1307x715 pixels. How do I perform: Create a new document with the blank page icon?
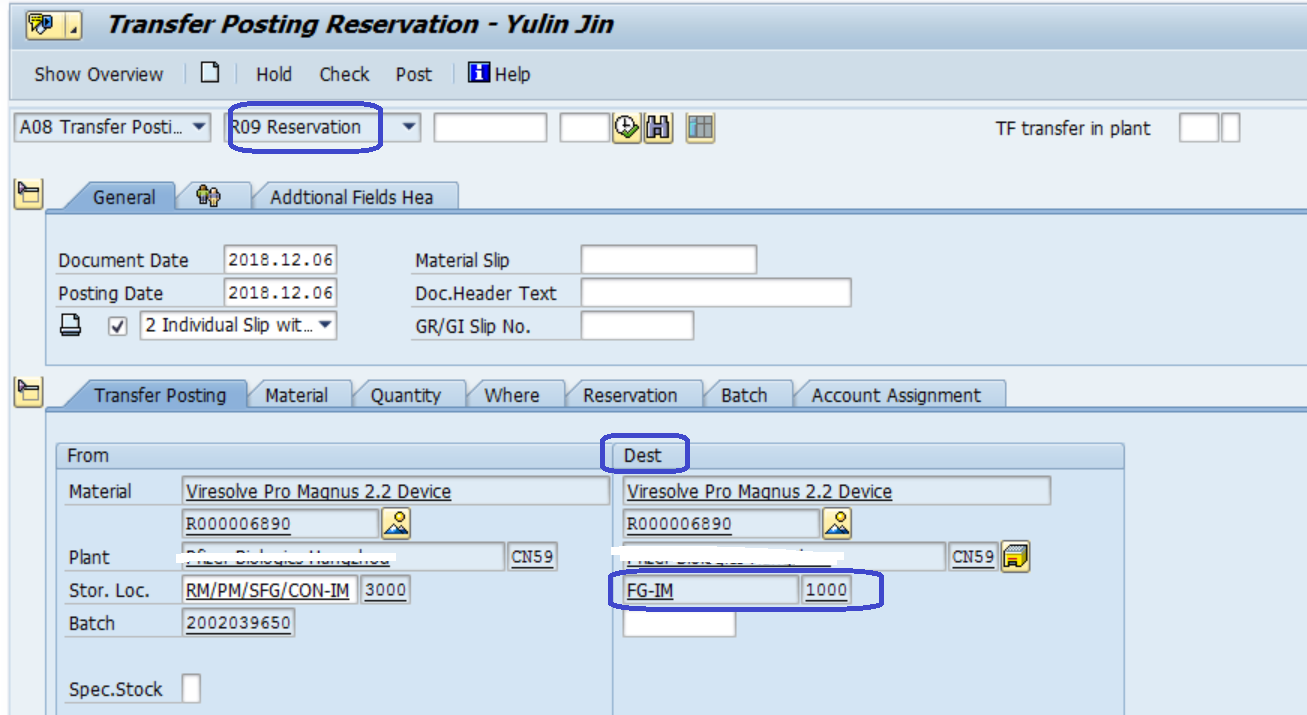pos(207,73)
